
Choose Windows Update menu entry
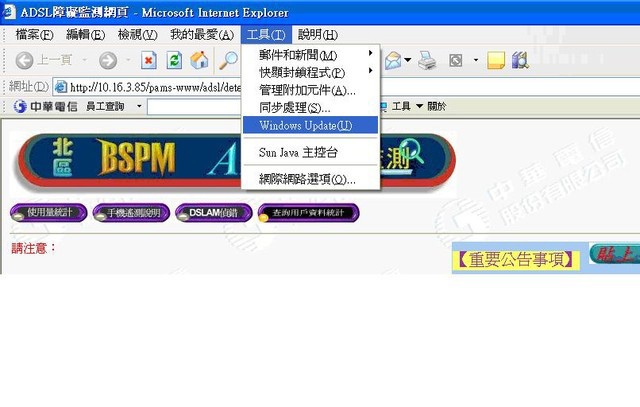pos(310,125)
